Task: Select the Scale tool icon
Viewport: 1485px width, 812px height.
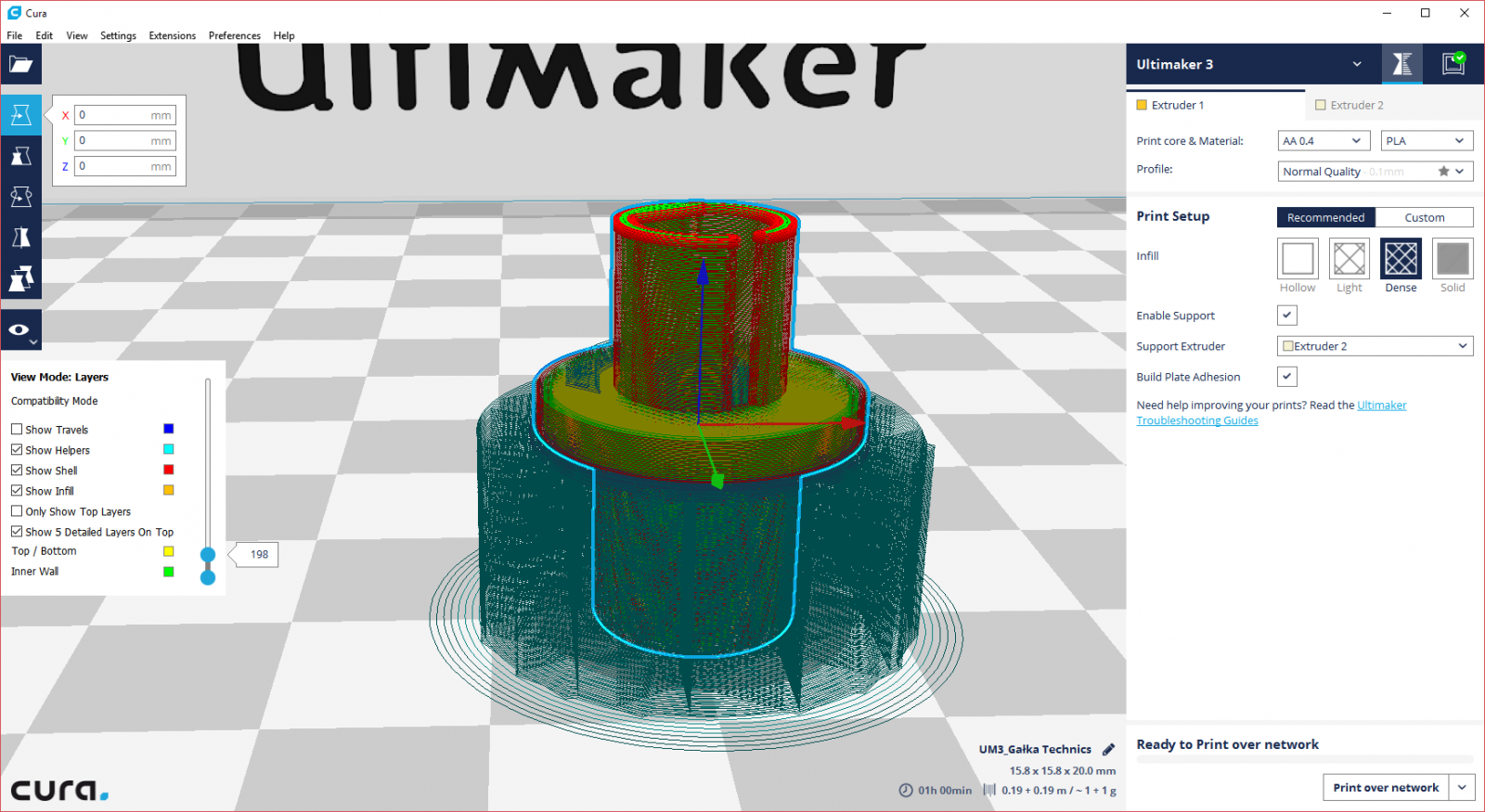Action: pyautogui.click(x=20, y=156)
